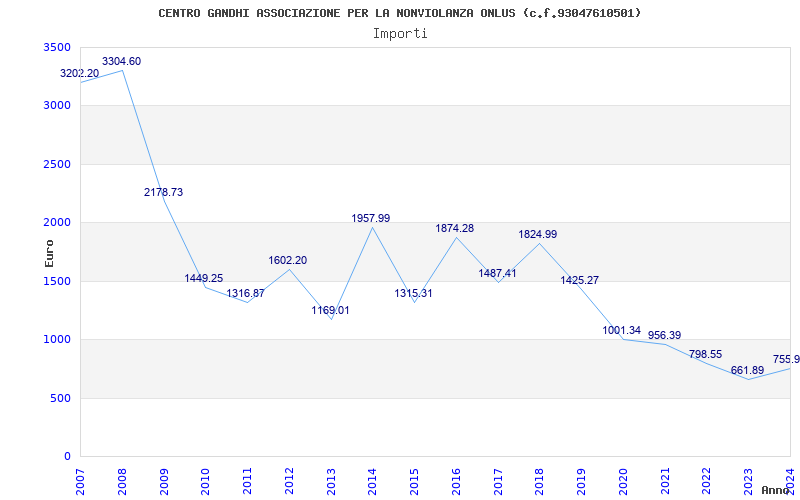Click the x-axis year 2009
Screen dimensions: 800x500
click(x=164, y=481)
